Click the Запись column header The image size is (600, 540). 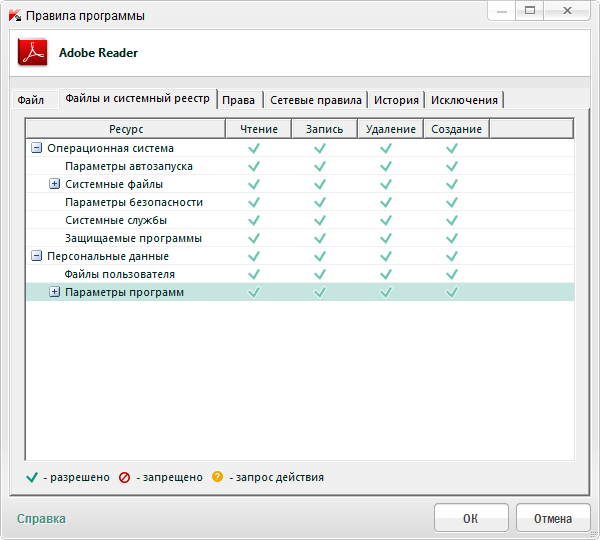324,129
